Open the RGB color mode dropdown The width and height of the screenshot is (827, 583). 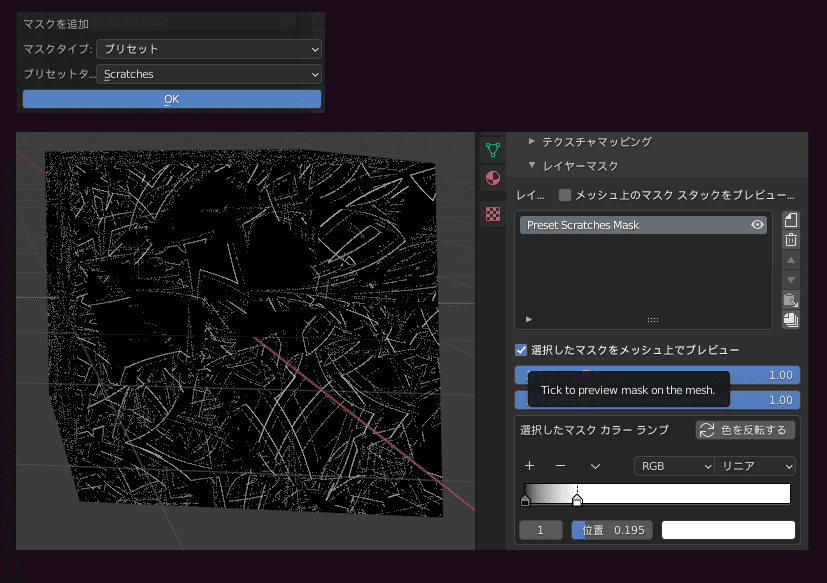(674, 466)
